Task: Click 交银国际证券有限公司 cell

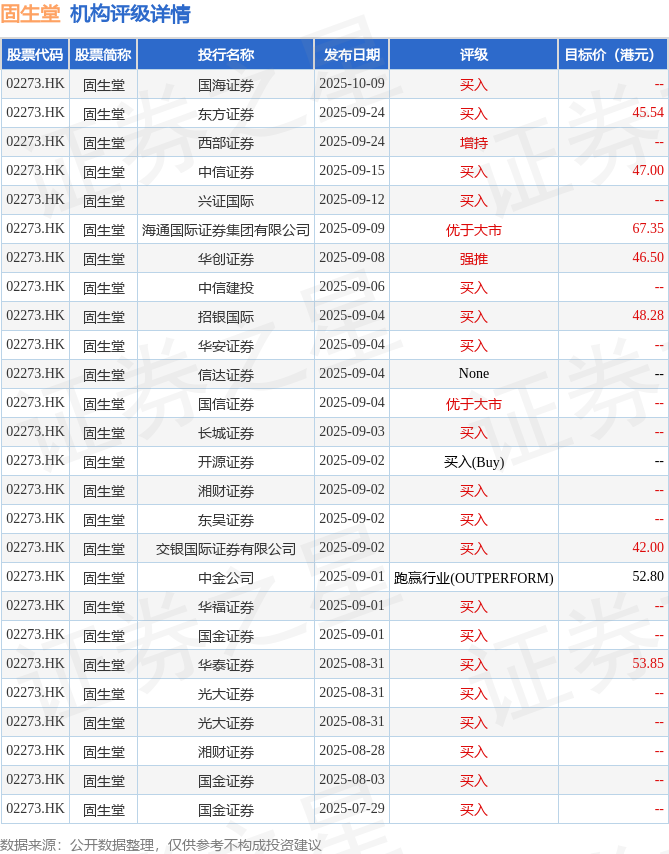Action: 226,549
